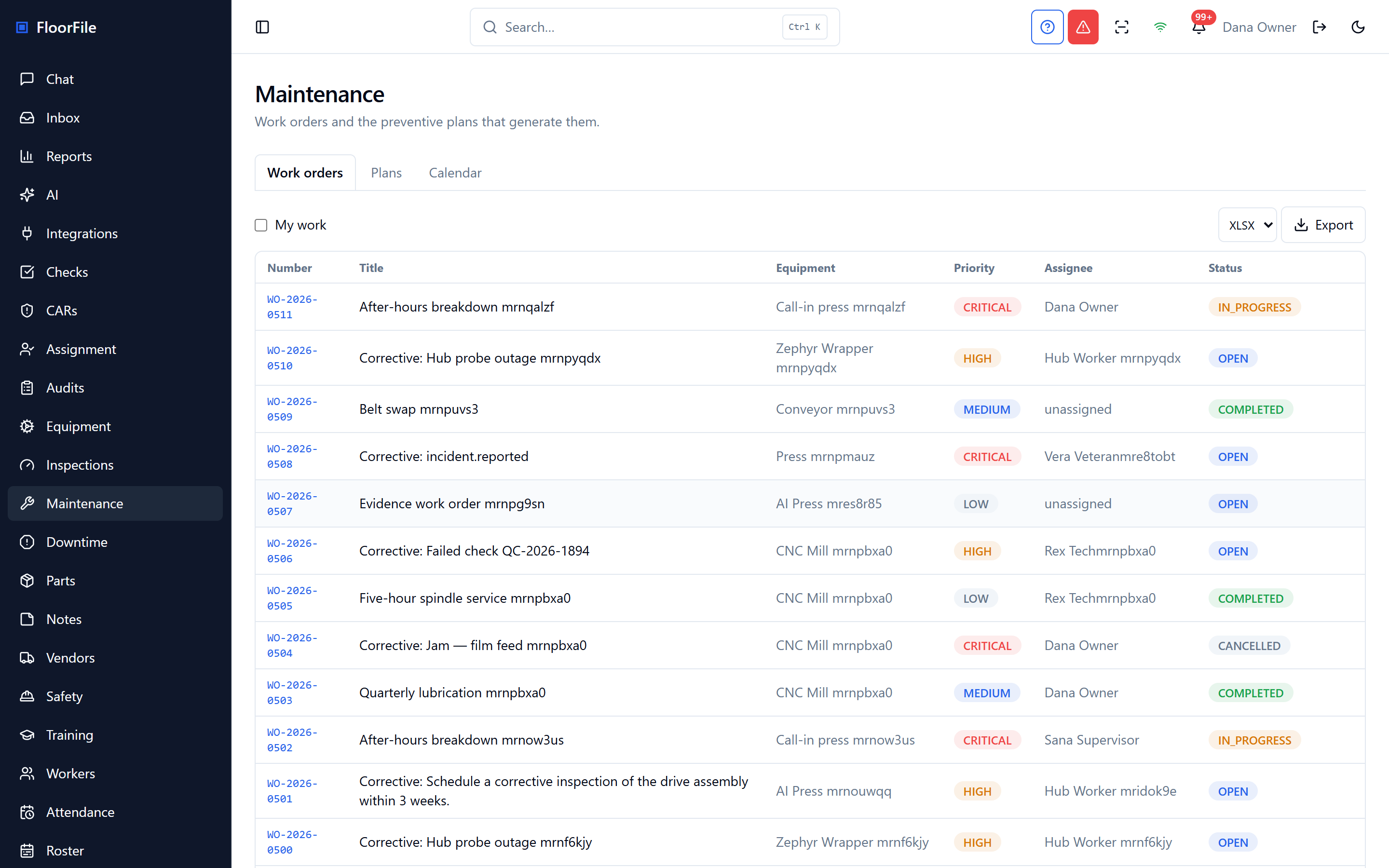Open work order WO-2026-0507
The image size is (1389, 868).
292,503
